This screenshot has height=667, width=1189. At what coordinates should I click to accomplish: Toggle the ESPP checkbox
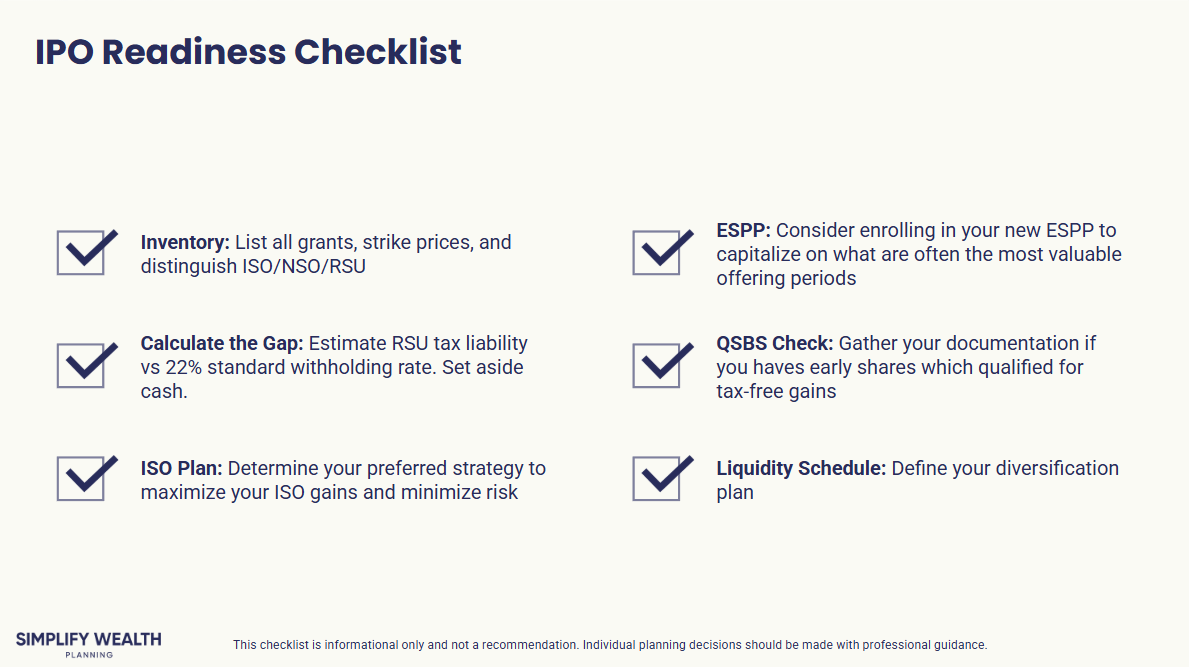(656, 253)
